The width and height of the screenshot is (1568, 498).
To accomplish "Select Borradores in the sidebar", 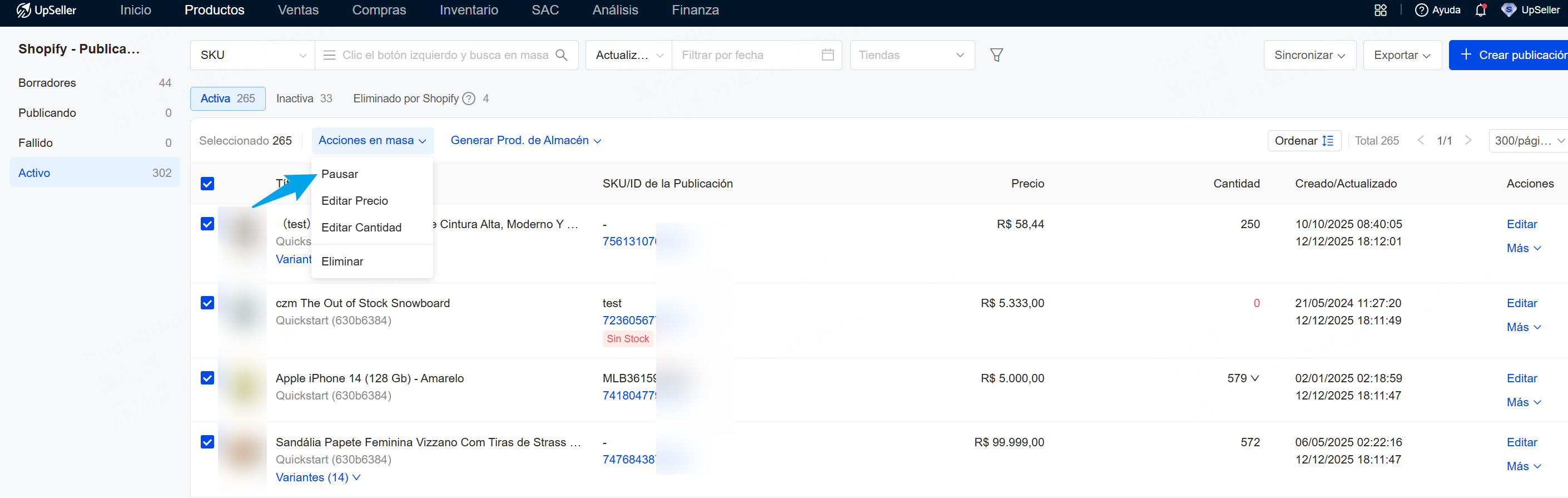I will click(x=95, y=83).
